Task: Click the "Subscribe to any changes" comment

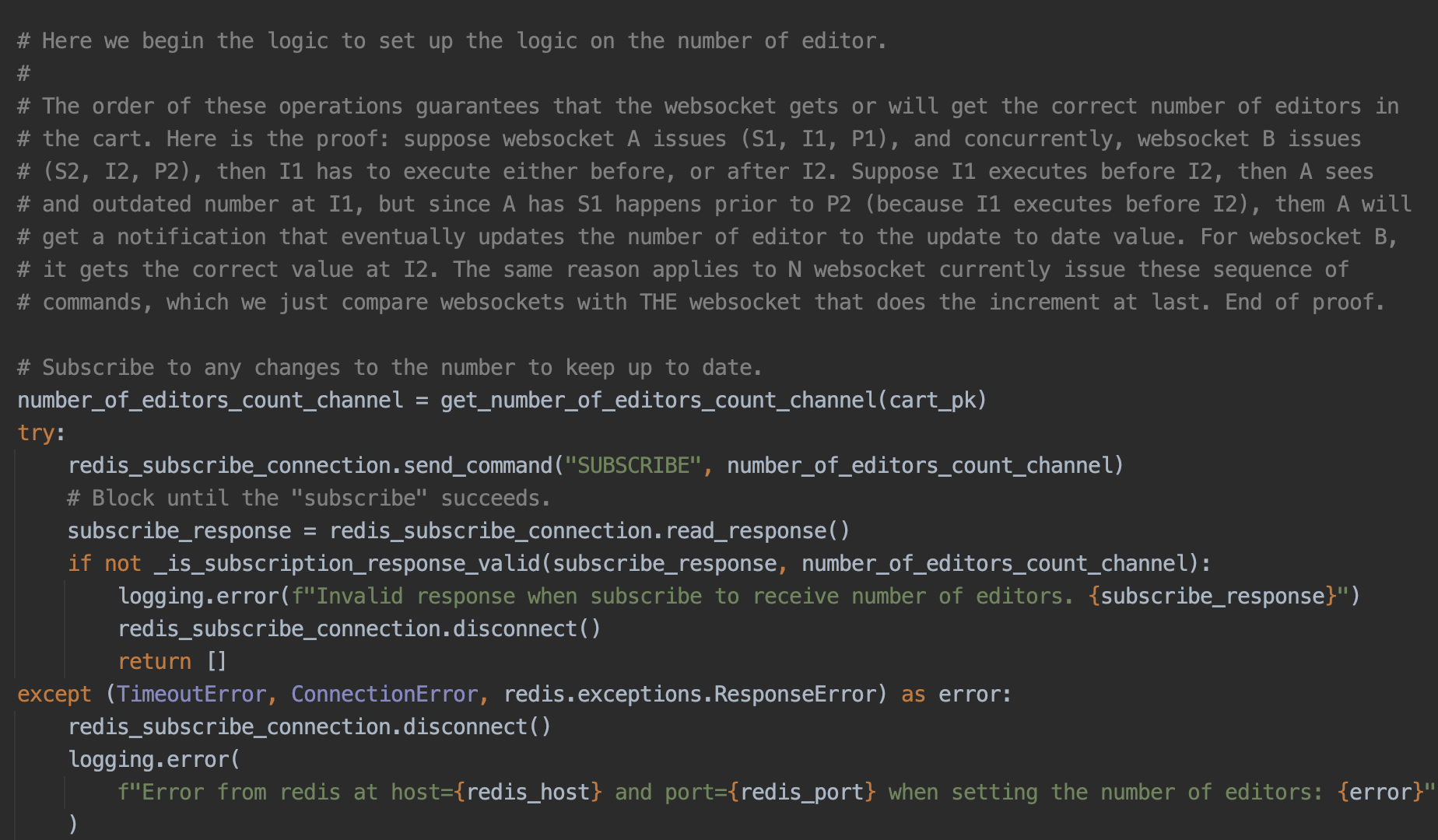Action: (x=389, y=367)
